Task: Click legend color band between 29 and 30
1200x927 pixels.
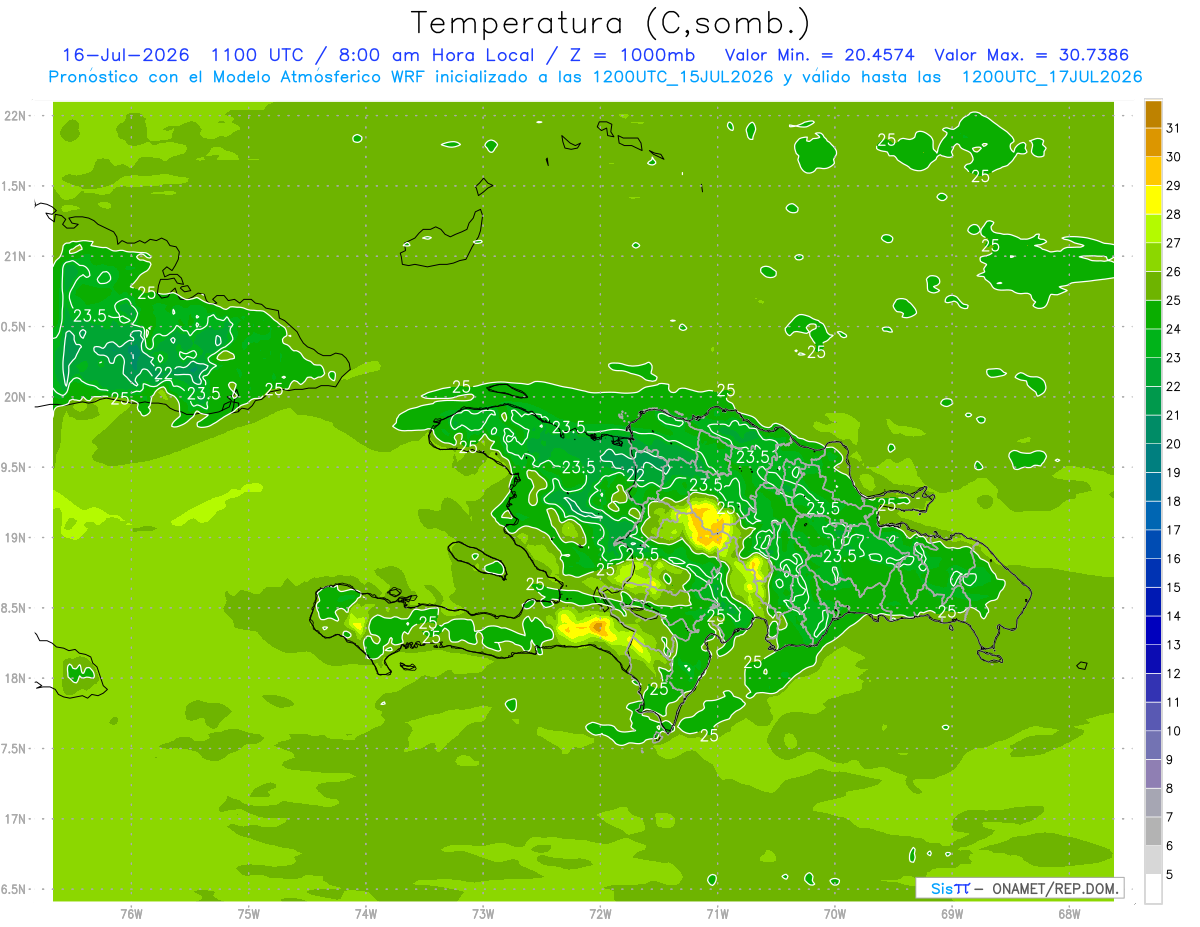Action: tap(1153, 170)
